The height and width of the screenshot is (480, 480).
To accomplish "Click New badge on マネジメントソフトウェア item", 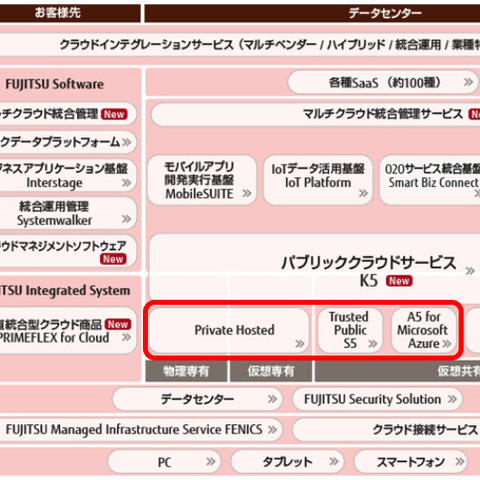I will tap(113, 259).
